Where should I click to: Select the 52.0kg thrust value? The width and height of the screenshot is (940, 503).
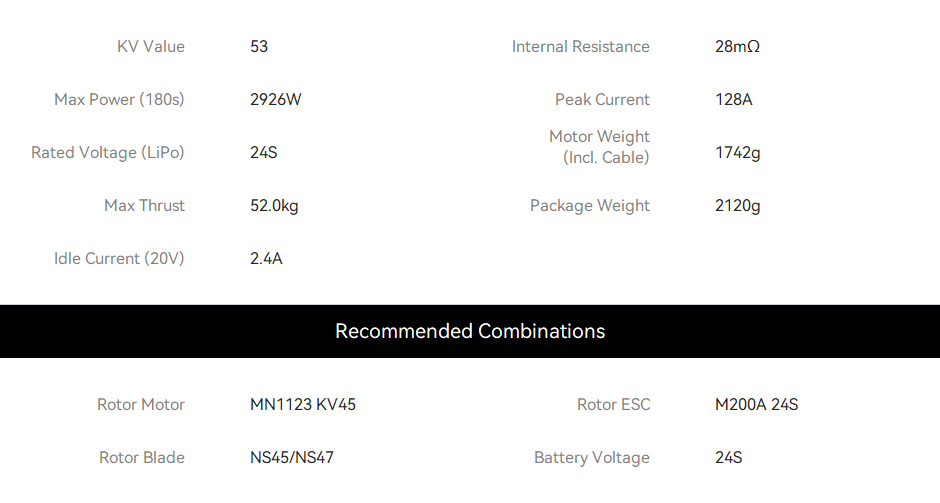click(x=274, y=206)
